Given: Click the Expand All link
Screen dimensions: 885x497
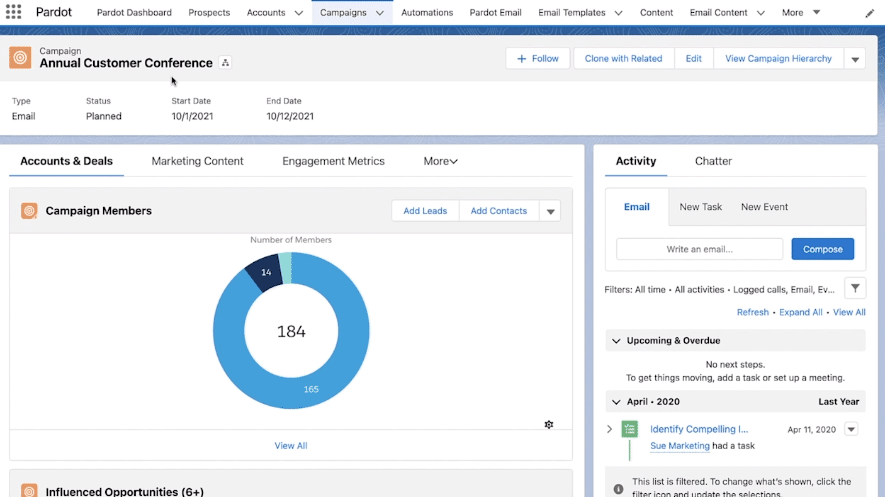Looking at the screenshot, I should point(800,312).
